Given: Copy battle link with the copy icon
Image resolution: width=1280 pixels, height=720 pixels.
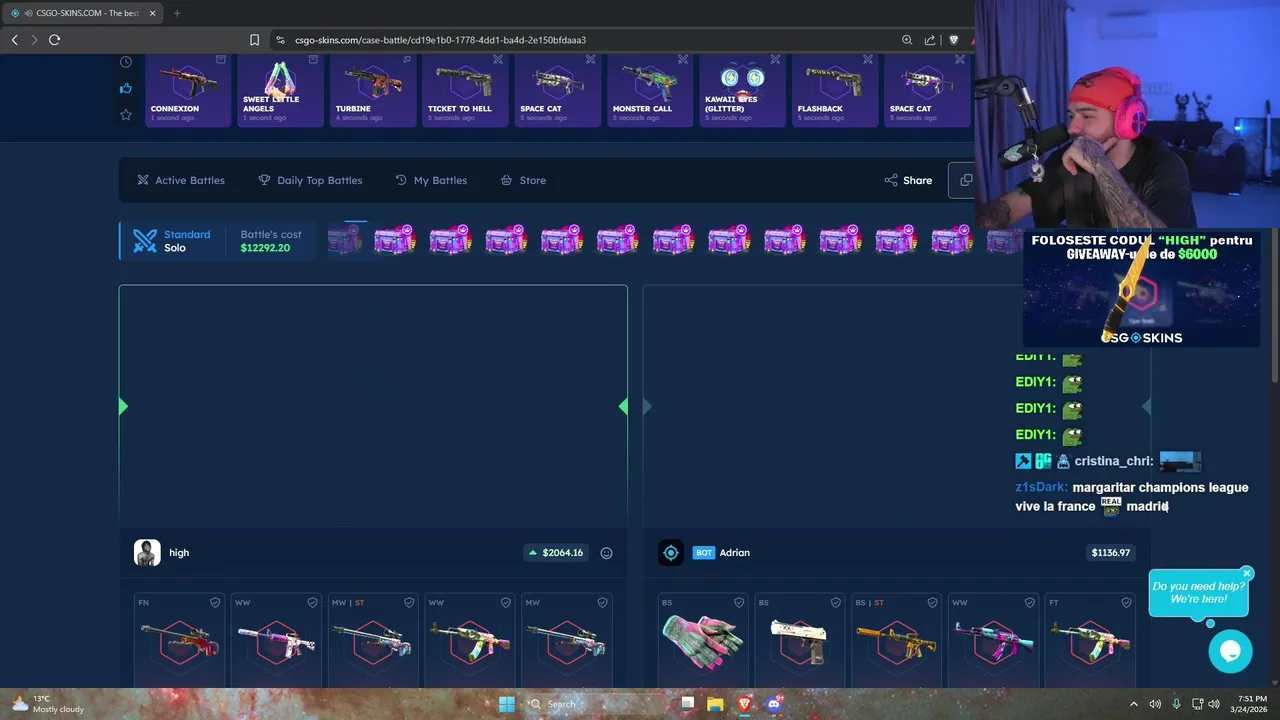Looking at the screenshot, I should pyautogui.click(x=966, y=180).
